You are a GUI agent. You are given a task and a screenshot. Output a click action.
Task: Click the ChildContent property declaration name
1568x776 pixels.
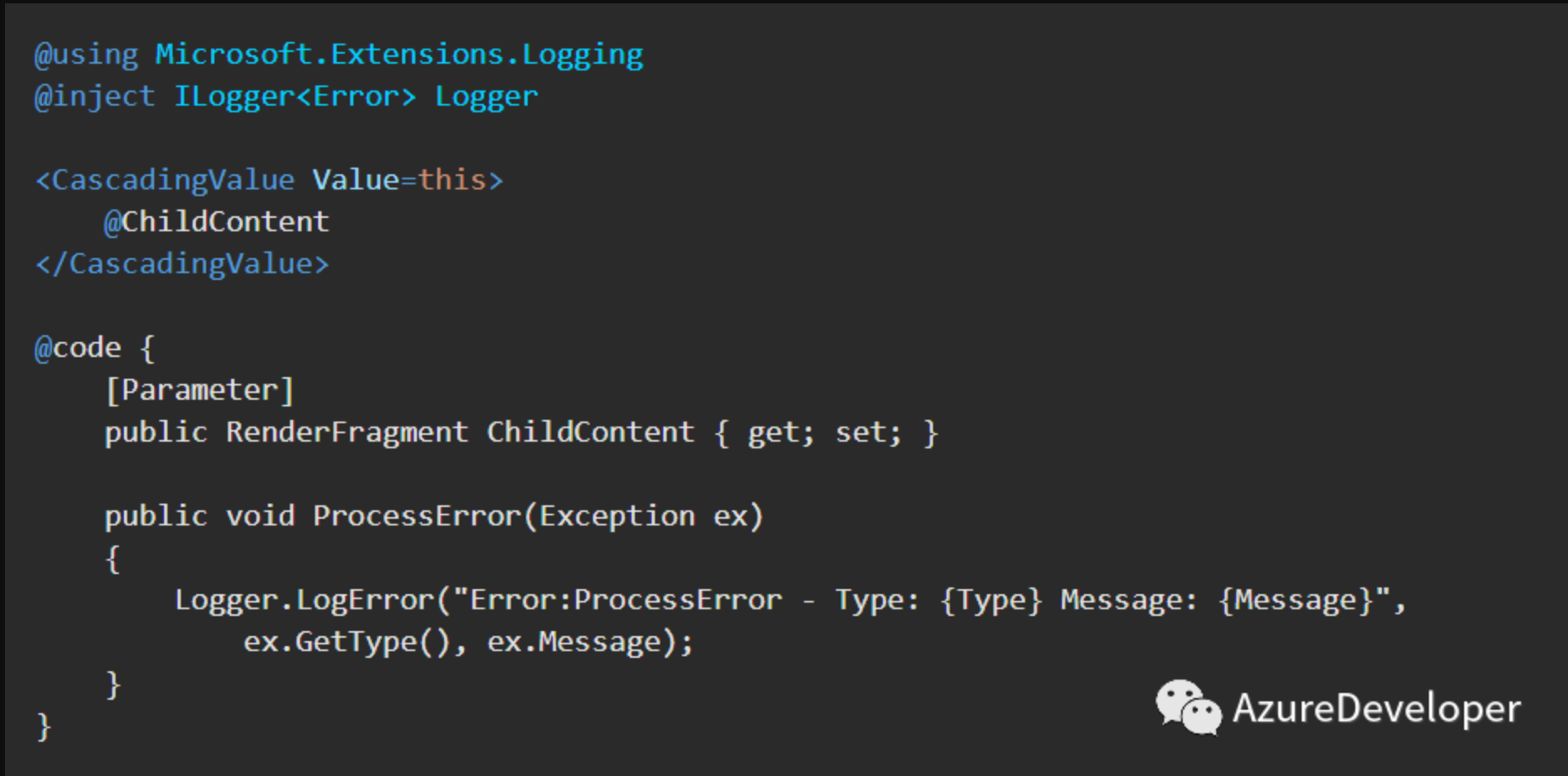coord(591,432)
